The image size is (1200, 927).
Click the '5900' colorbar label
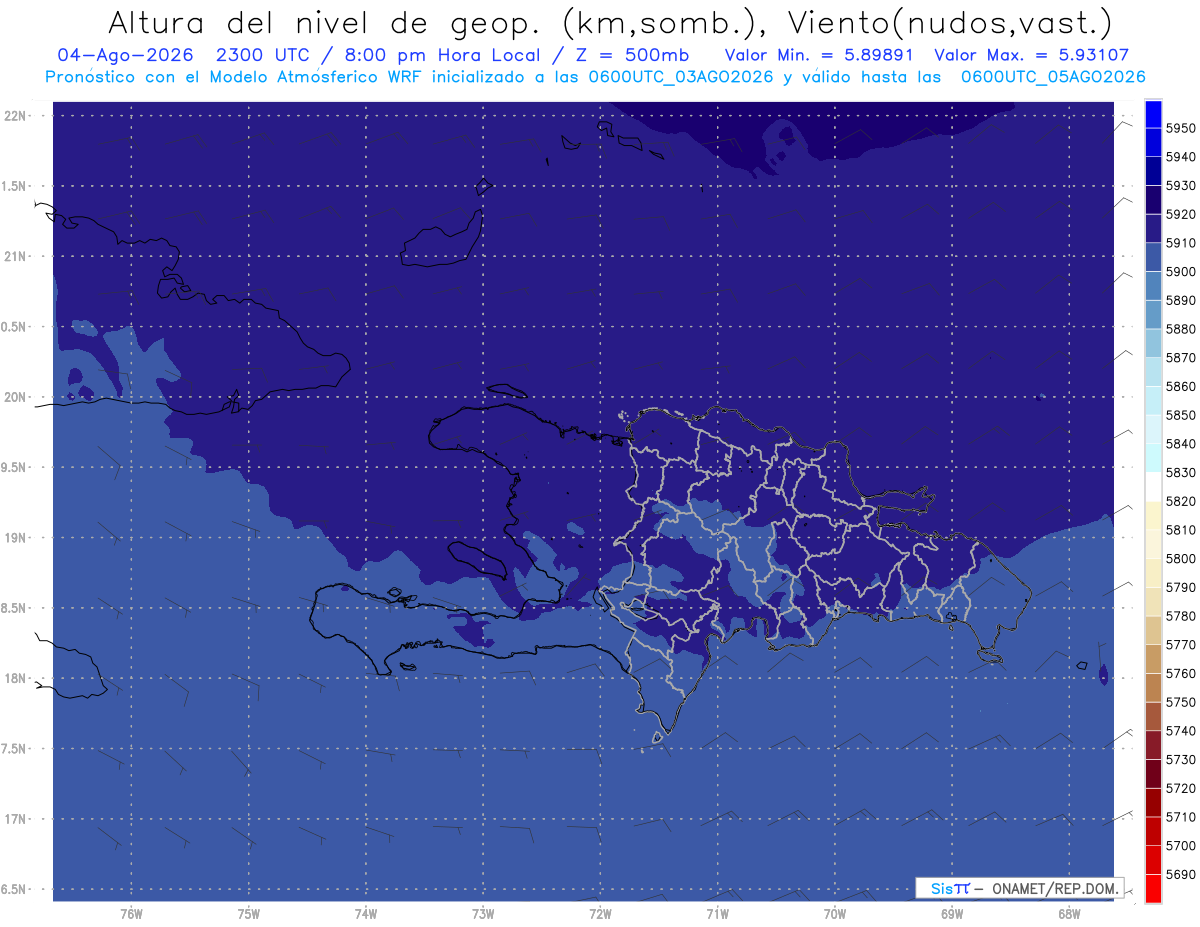[1180, 272]
